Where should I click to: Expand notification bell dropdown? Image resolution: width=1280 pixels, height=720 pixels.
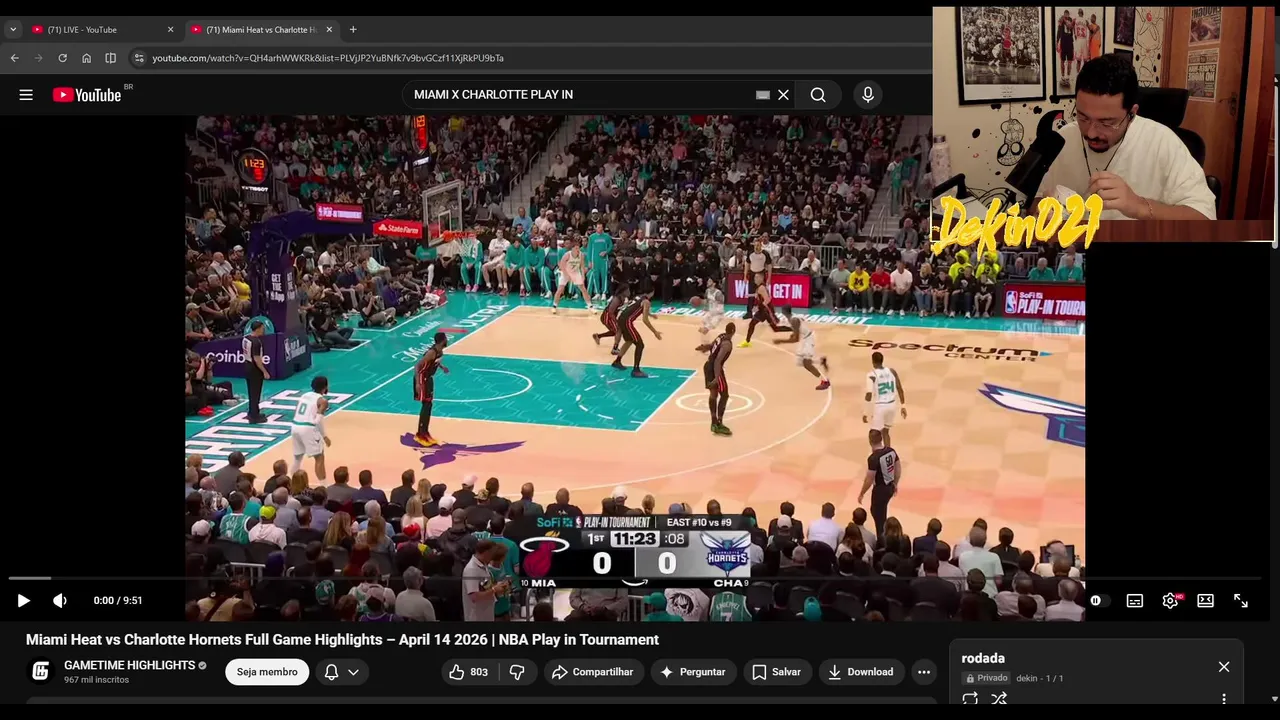click(341, 672)
